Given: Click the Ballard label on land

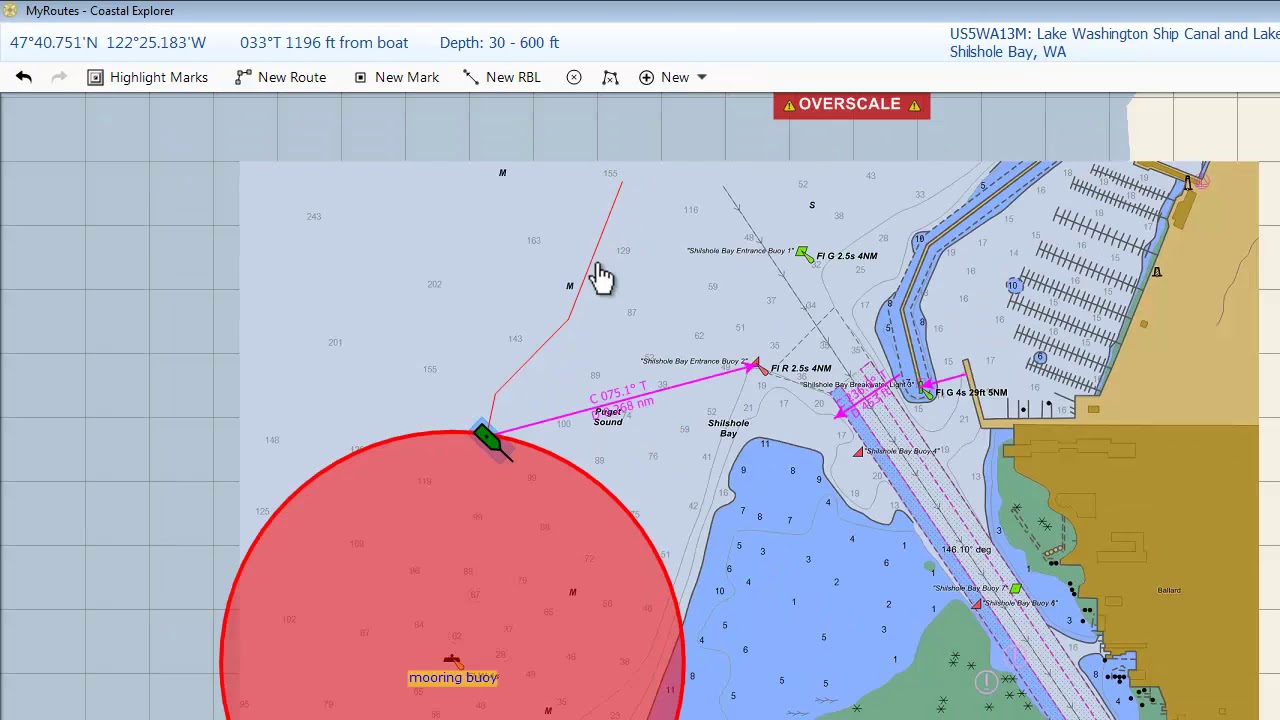Looking at the screenshot, I should tap(1169, 590).
